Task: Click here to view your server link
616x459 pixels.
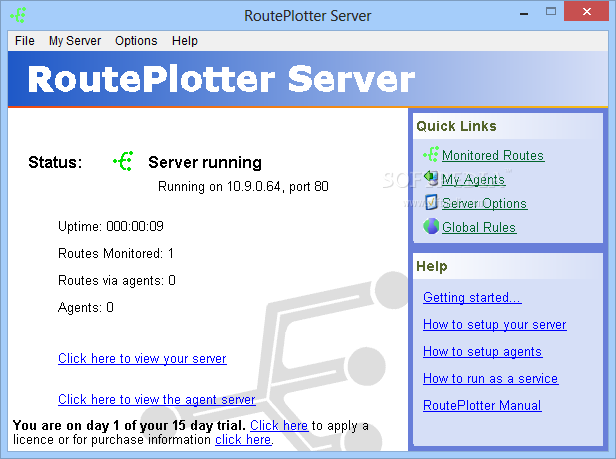Action: 142,359
